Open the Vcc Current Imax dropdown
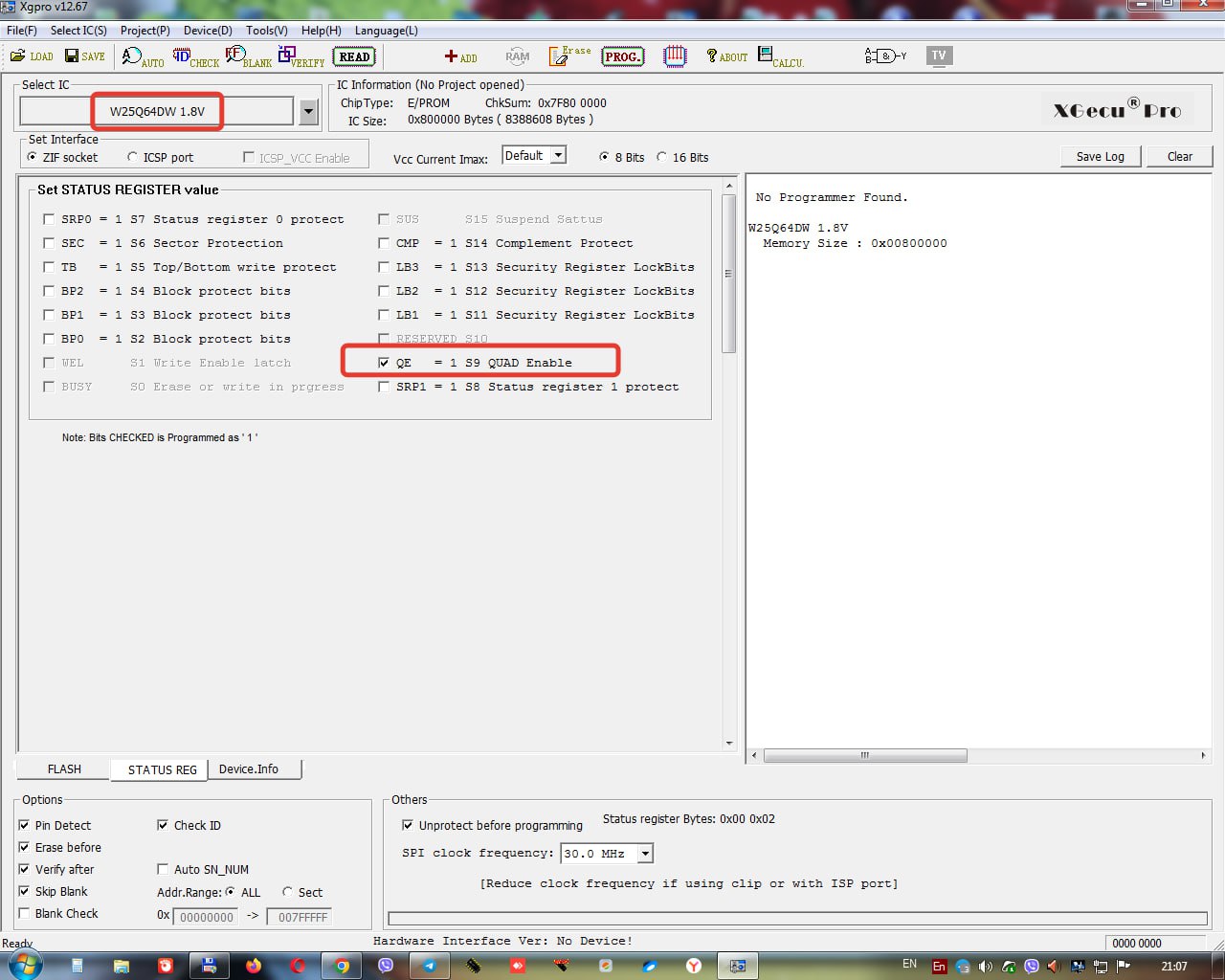 [x=559, y=155]
